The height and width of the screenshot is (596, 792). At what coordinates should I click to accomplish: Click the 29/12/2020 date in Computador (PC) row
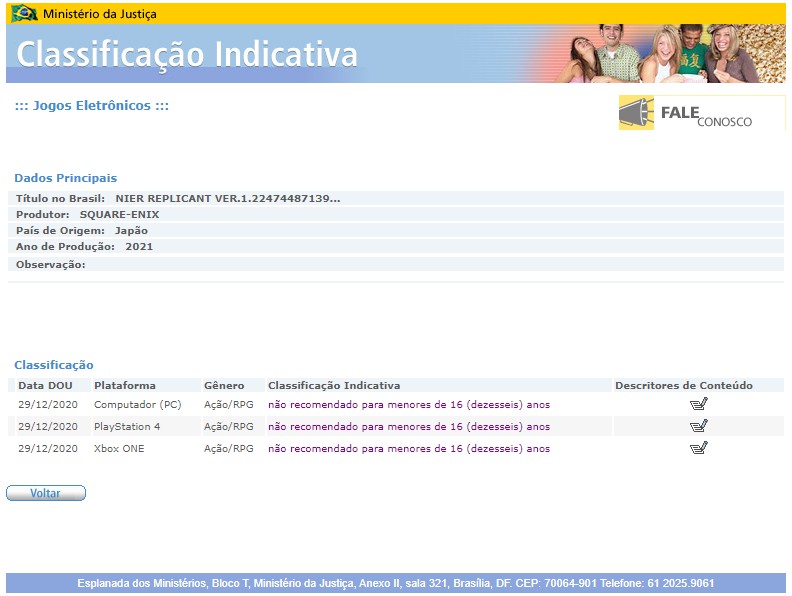point(48,405)
